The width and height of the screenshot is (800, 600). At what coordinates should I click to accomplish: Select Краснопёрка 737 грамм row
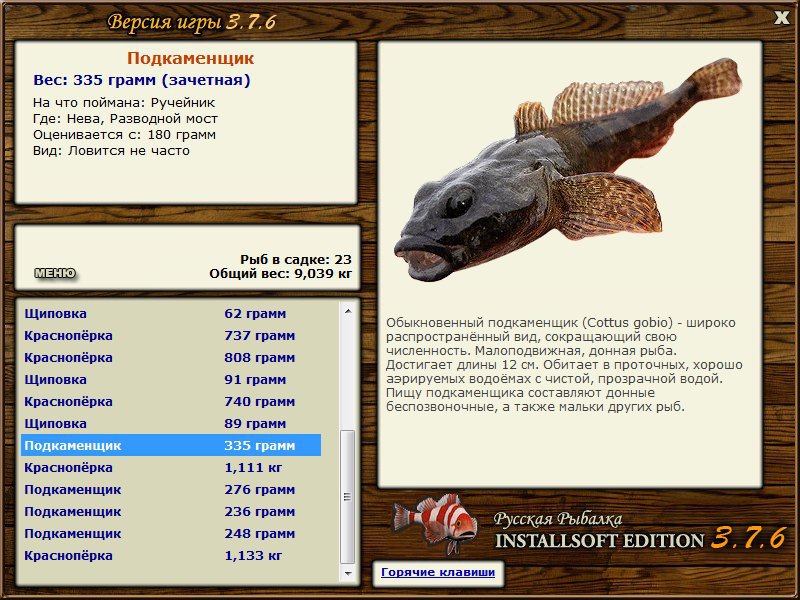[171, 335]
